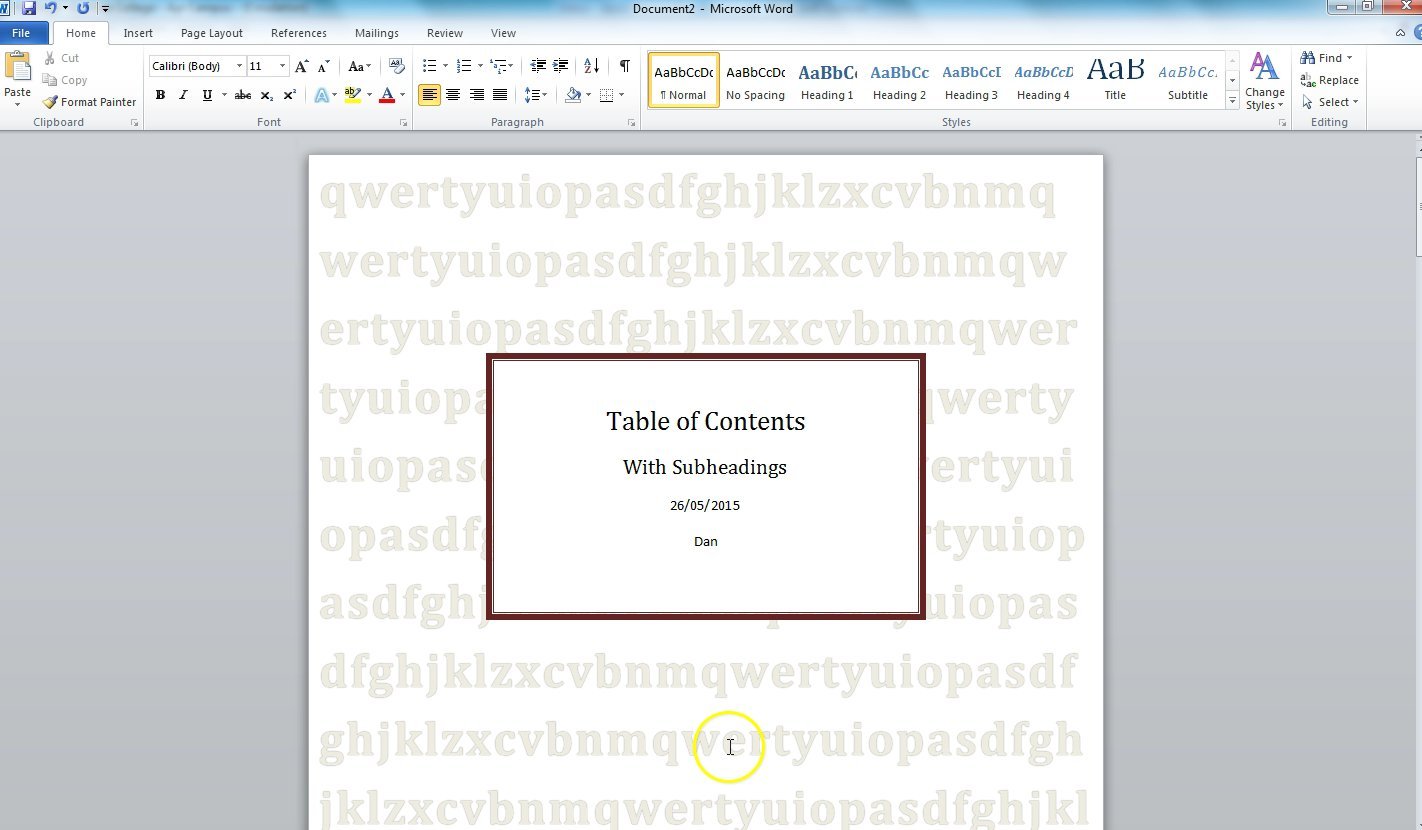Apply strikethrough formatting
The image size is (1422, 830).
tap(242, 95)
